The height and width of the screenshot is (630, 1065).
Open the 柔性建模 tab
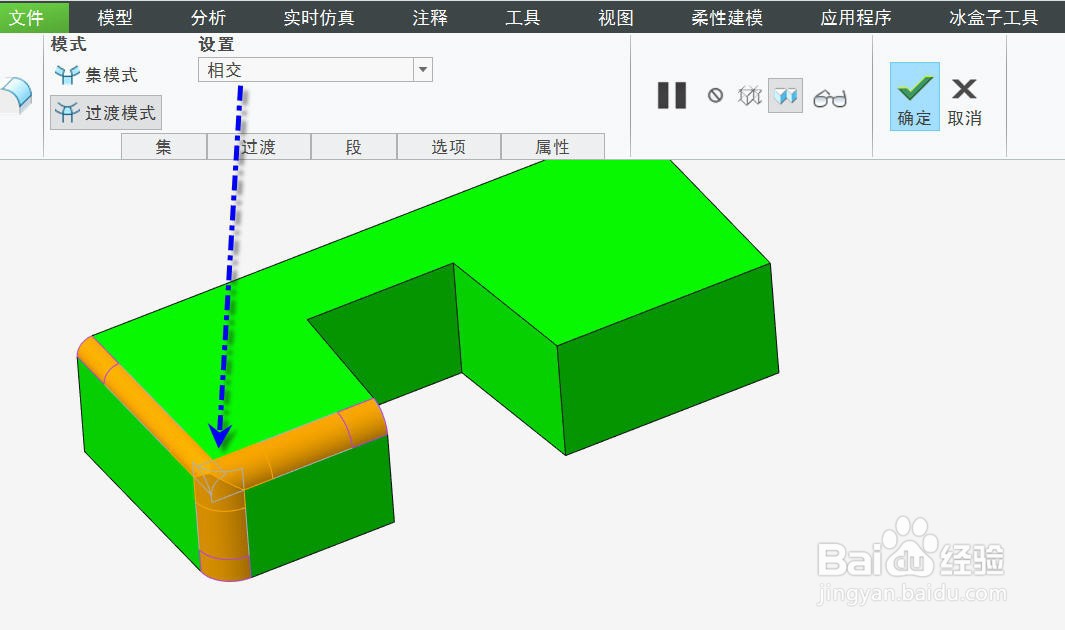click(727, 18)
